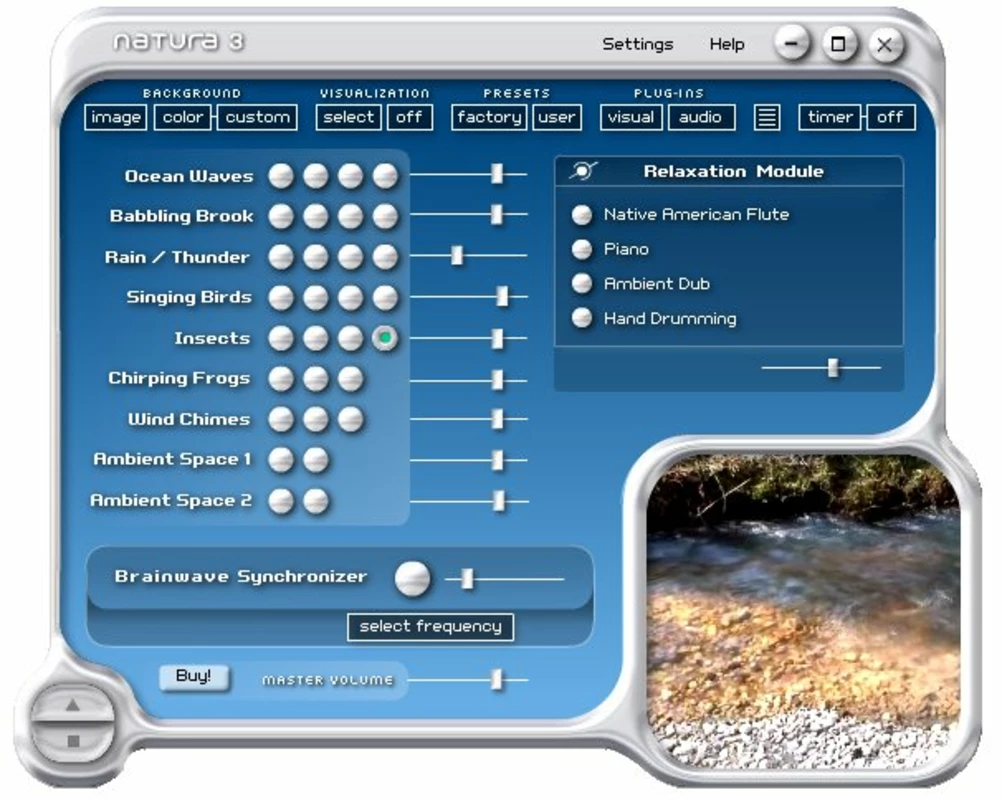1002x800 pixels.
Task: Open audio plug-ins list
Action: pos(700,118)
